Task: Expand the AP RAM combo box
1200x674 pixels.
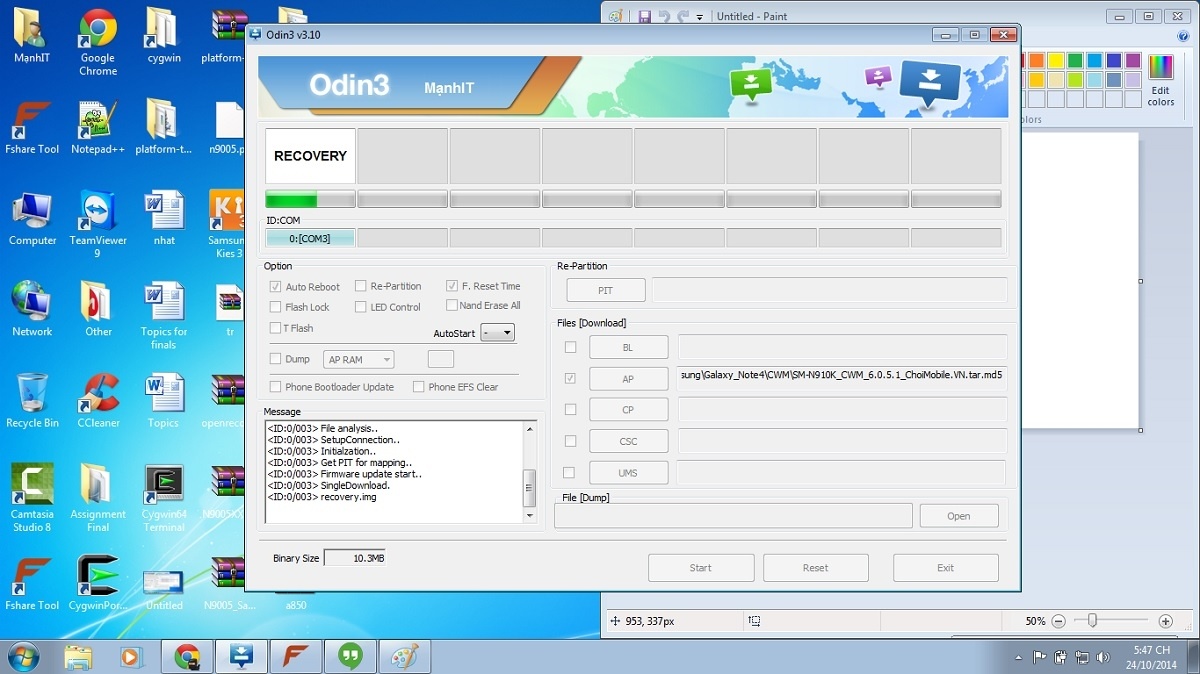Action: 359,359
